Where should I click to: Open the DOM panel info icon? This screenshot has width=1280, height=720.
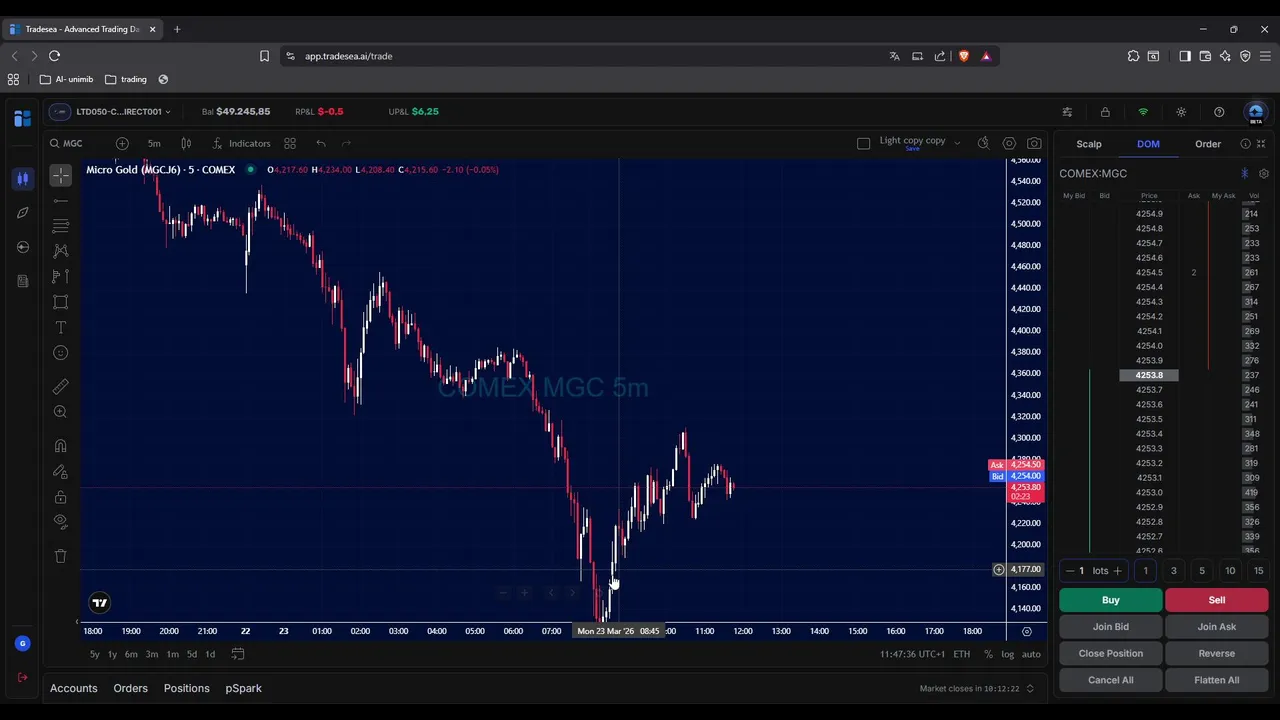(1245, 144)
